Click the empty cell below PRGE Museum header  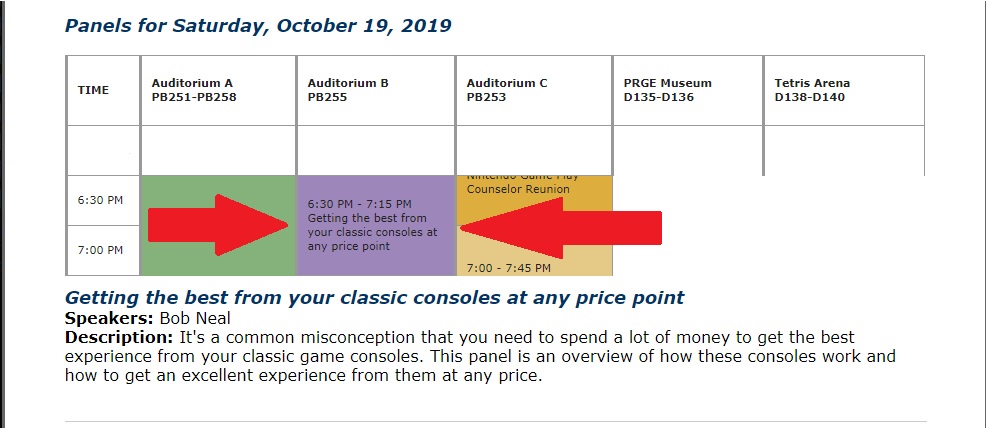[687, 150]
